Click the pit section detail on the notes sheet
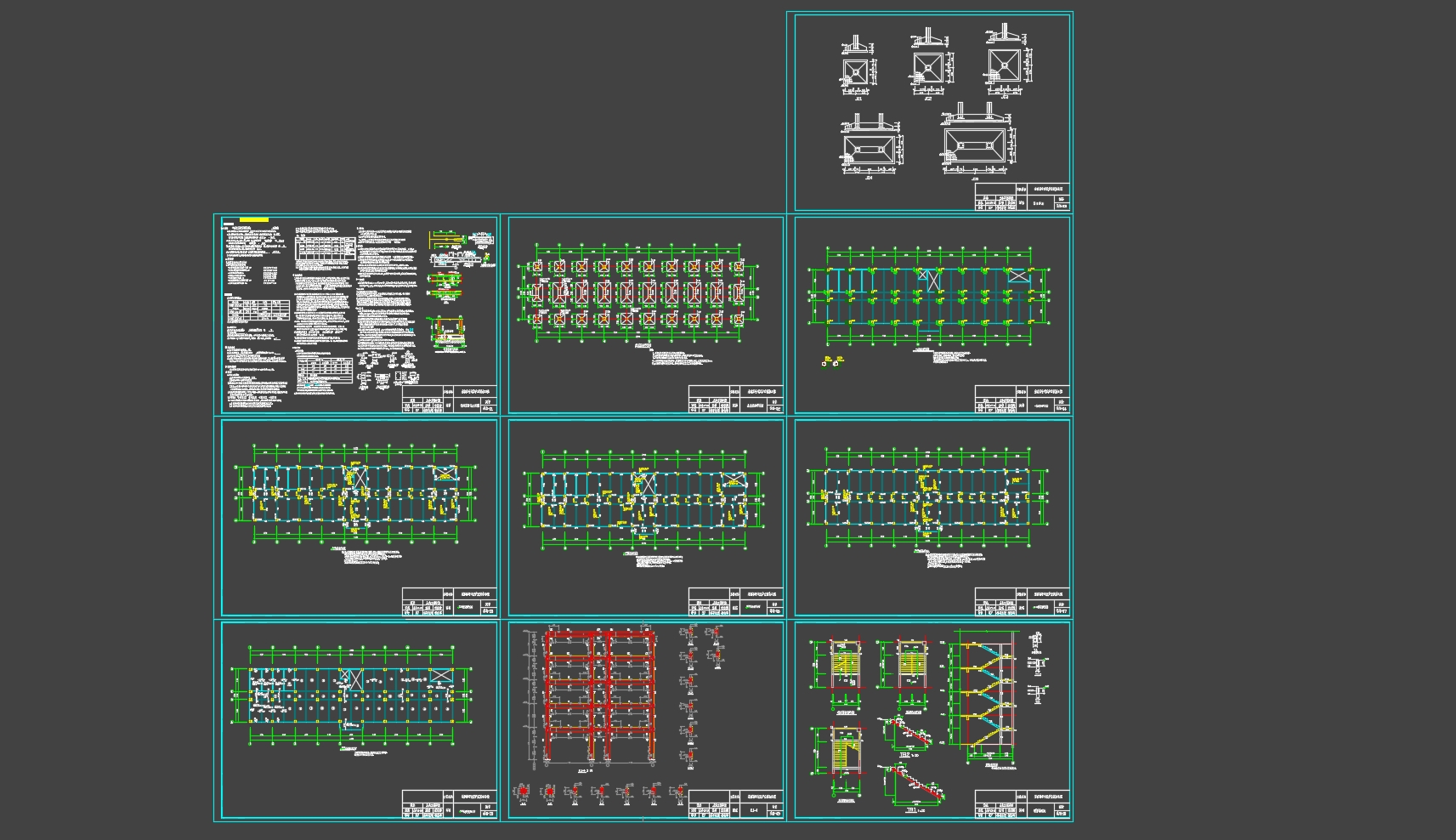 click(447, 332)
